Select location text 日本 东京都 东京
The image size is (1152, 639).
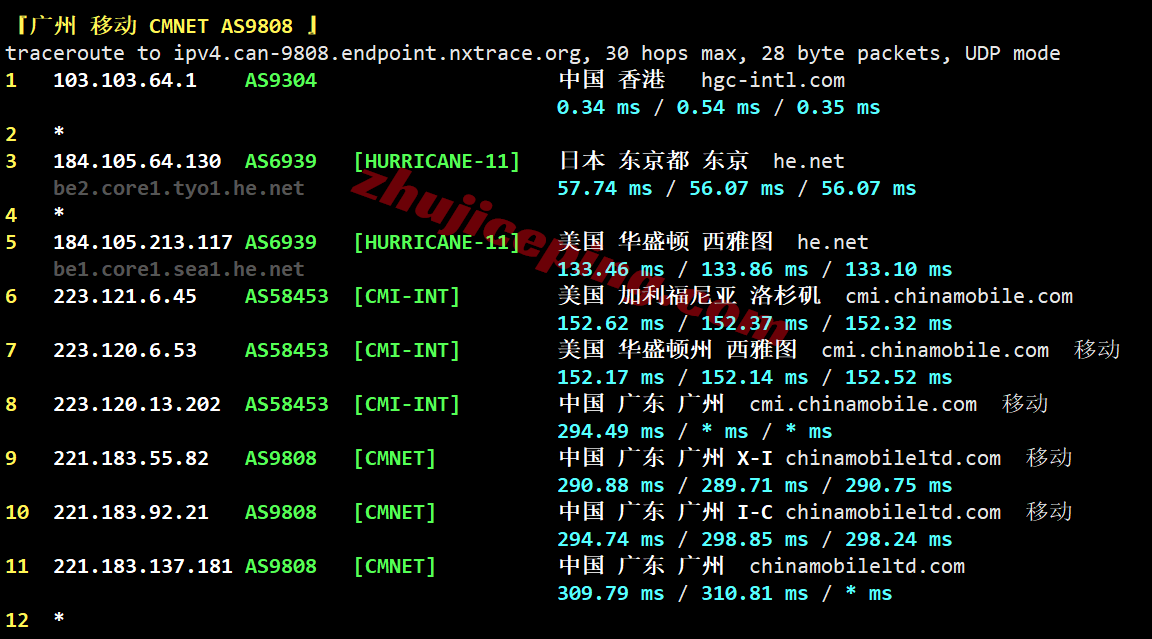click(653, 161)
